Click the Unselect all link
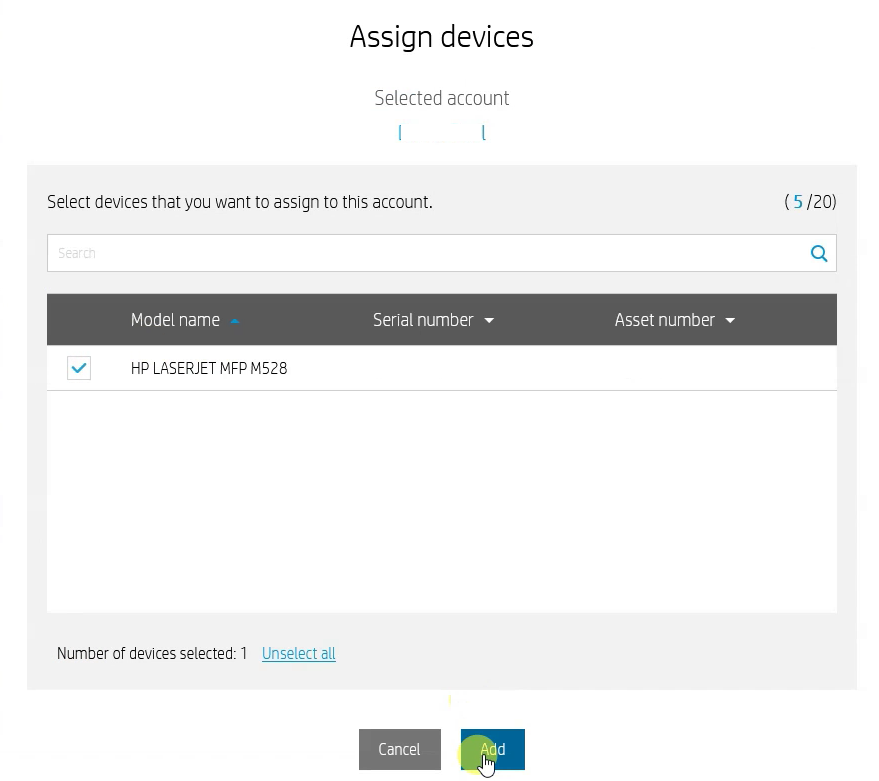879x781 pixels. tap(298, 653)
